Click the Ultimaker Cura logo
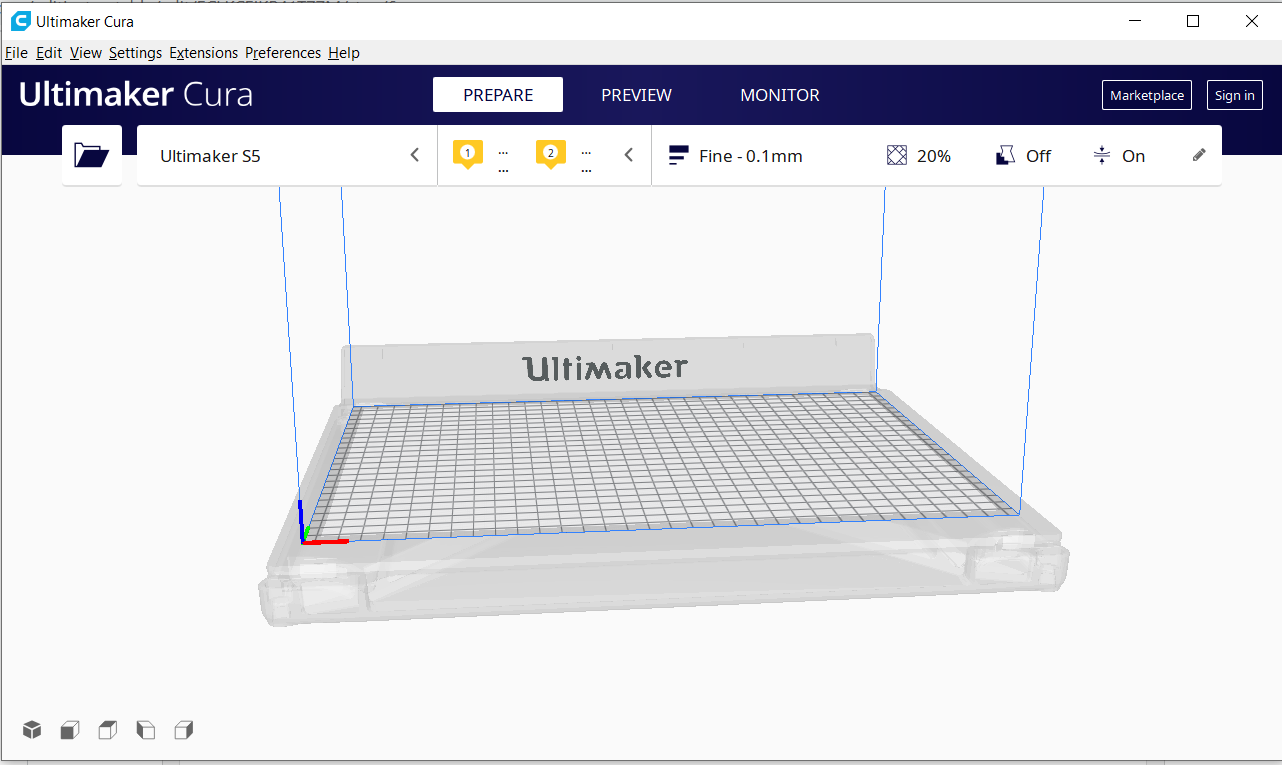Image resolution: width=1282 pixels, height=765 pixels. point(136,95)
